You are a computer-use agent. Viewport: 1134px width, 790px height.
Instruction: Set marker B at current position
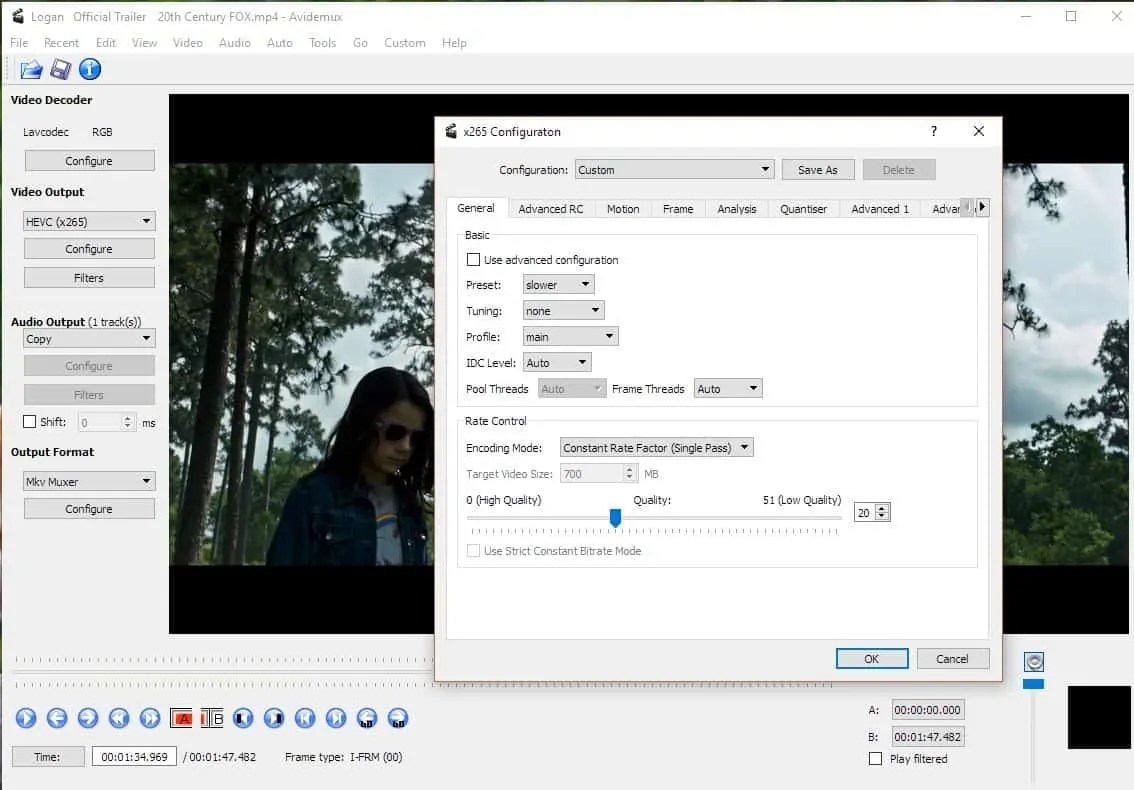(x=212, y=718)
